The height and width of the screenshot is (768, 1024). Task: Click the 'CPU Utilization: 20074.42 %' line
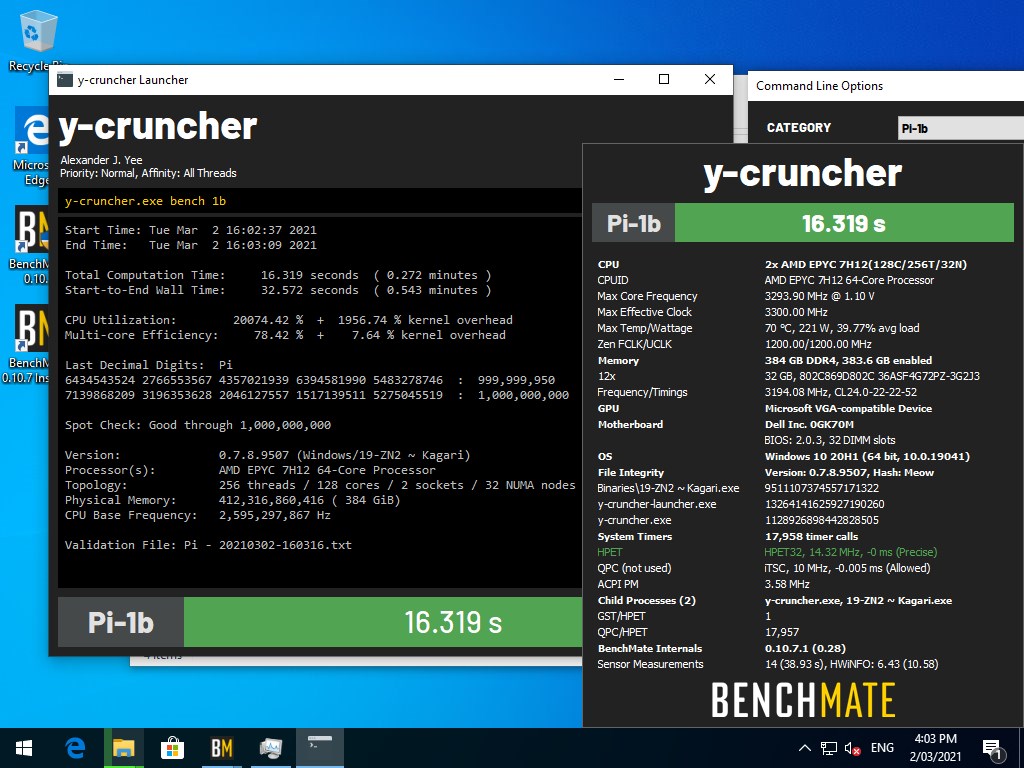point(289,320)
